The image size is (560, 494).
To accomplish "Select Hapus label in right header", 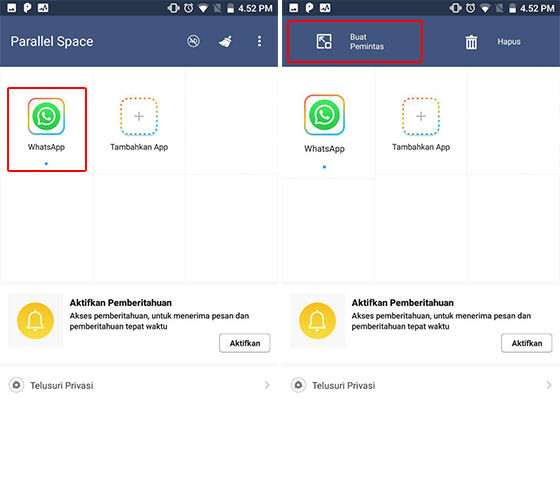I will pos(509,42).
